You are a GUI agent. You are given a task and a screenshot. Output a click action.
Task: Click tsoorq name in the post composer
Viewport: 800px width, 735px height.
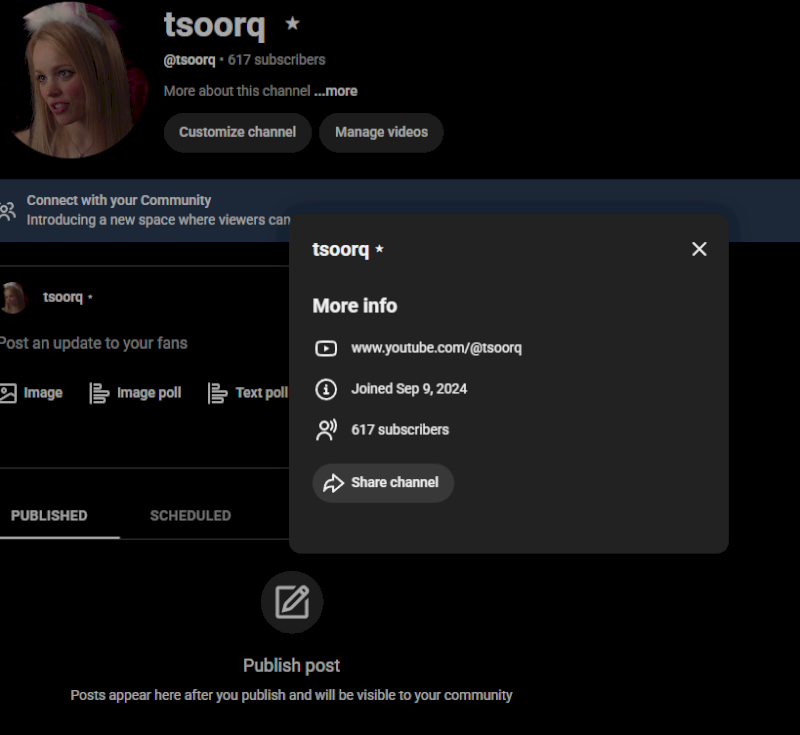coord(63,297)
